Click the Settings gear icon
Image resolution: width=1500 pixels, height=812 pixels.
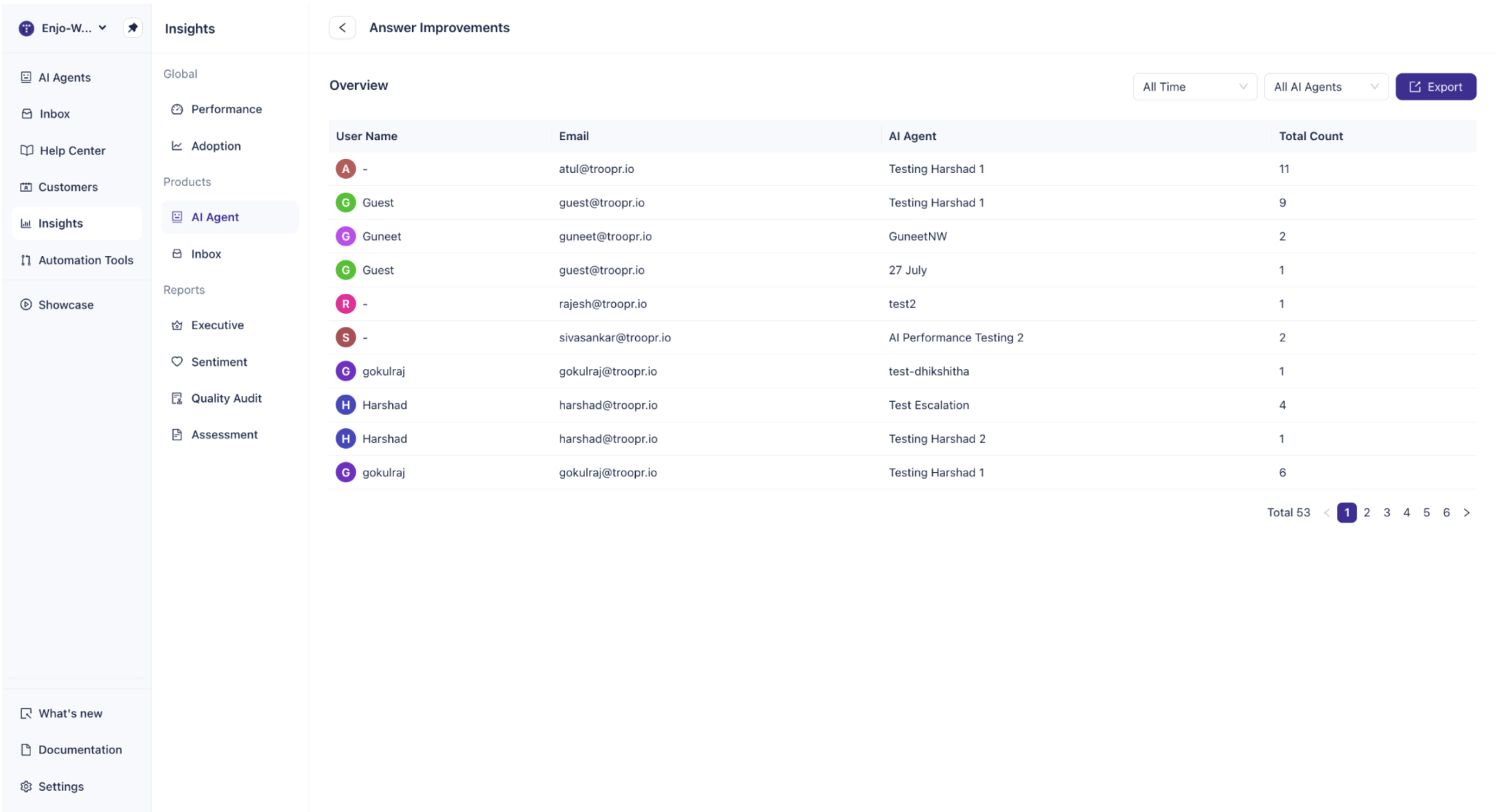[26, 786]
